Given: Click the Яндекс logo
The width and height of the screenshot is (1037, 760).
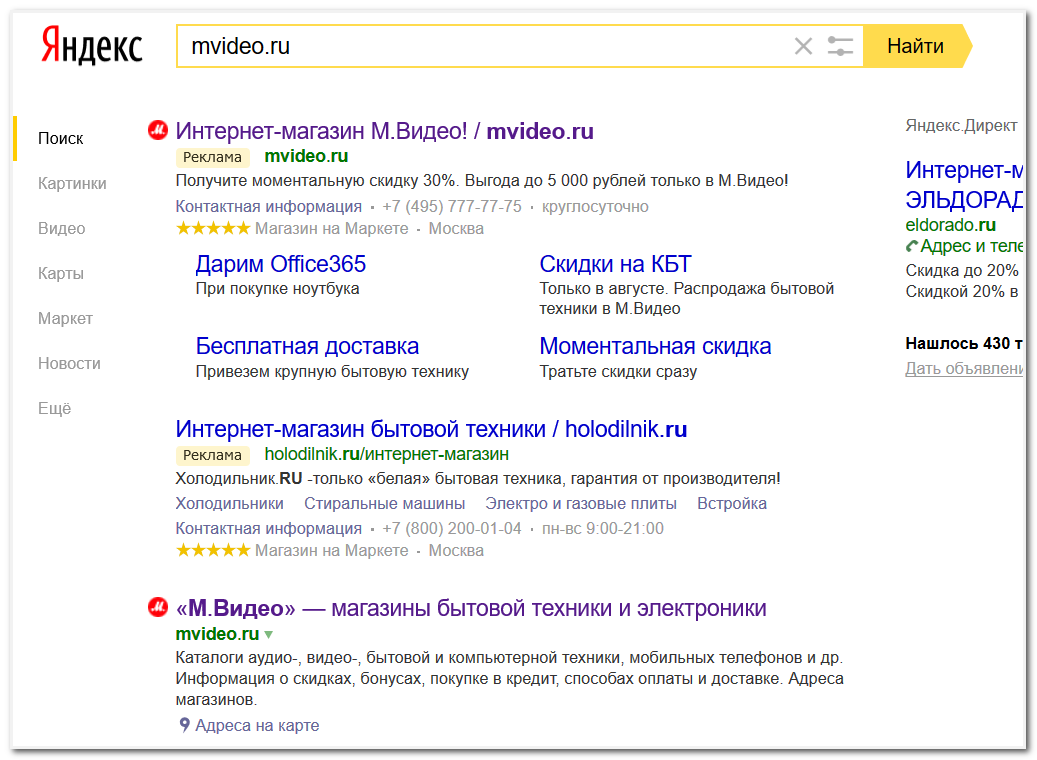Looking at the screenshot, I should (x=91, y=46).
